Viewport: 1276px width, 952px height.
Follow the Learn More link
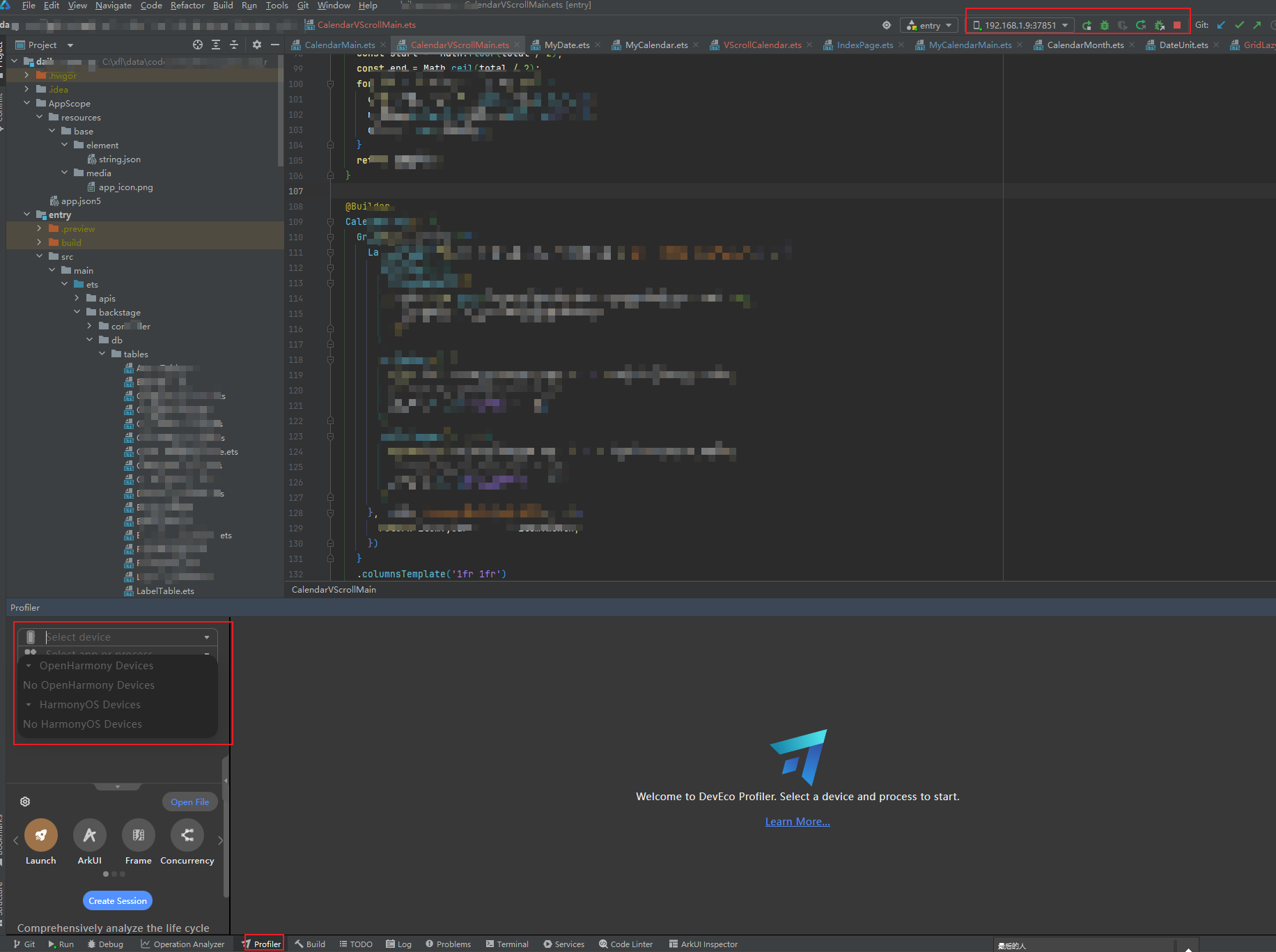click(797, 822)
